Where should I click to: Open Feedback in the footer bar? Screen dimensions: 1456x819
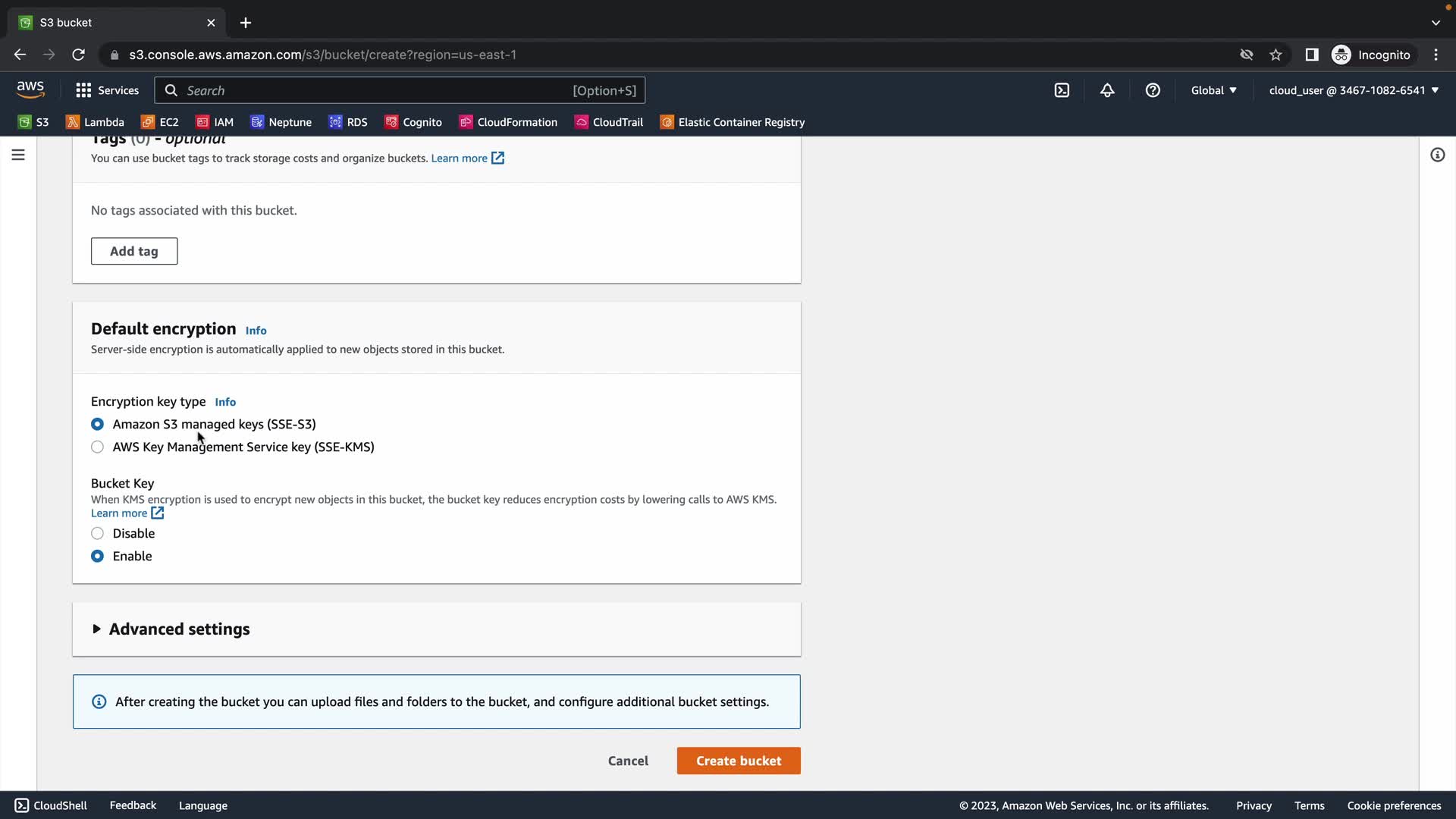click(x=133, y=805)
